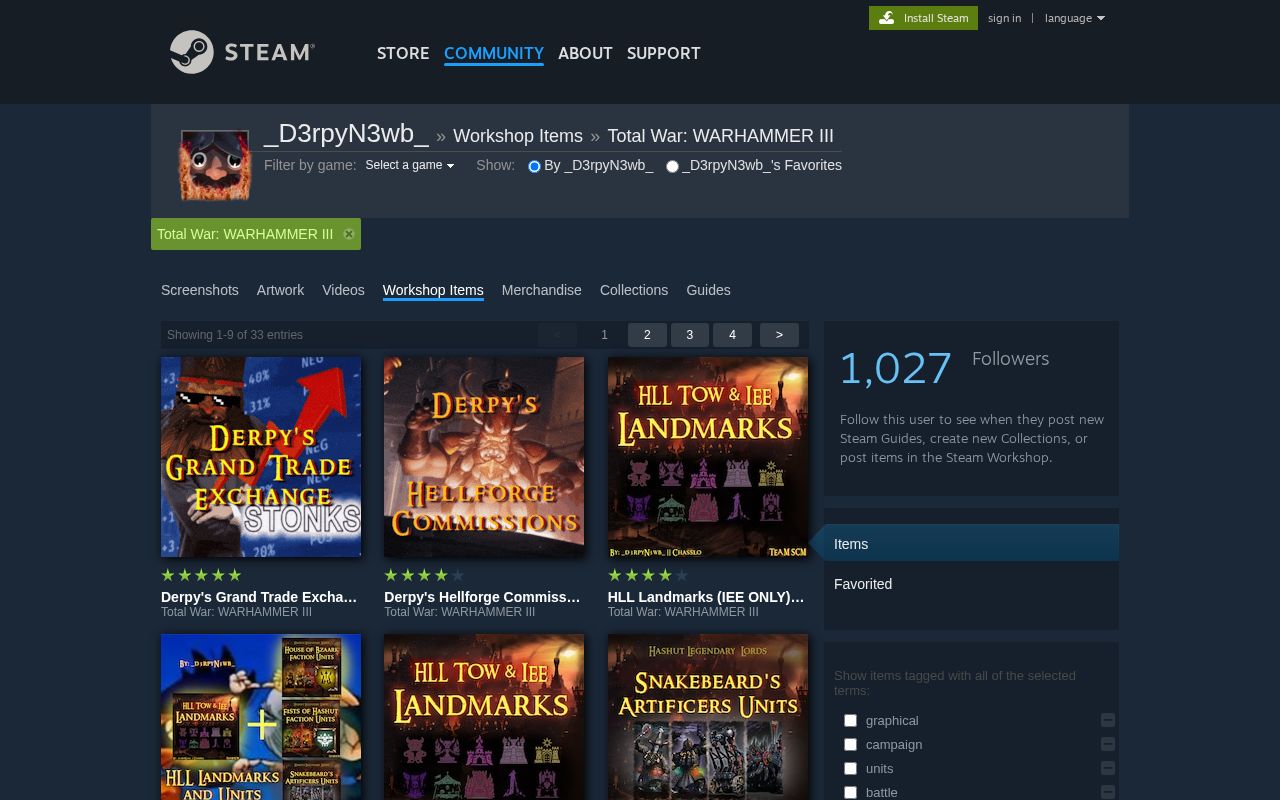This screenshot has width=1280, height=800.
Task: Click the 1,027 followers count
Action: [896, 368]
